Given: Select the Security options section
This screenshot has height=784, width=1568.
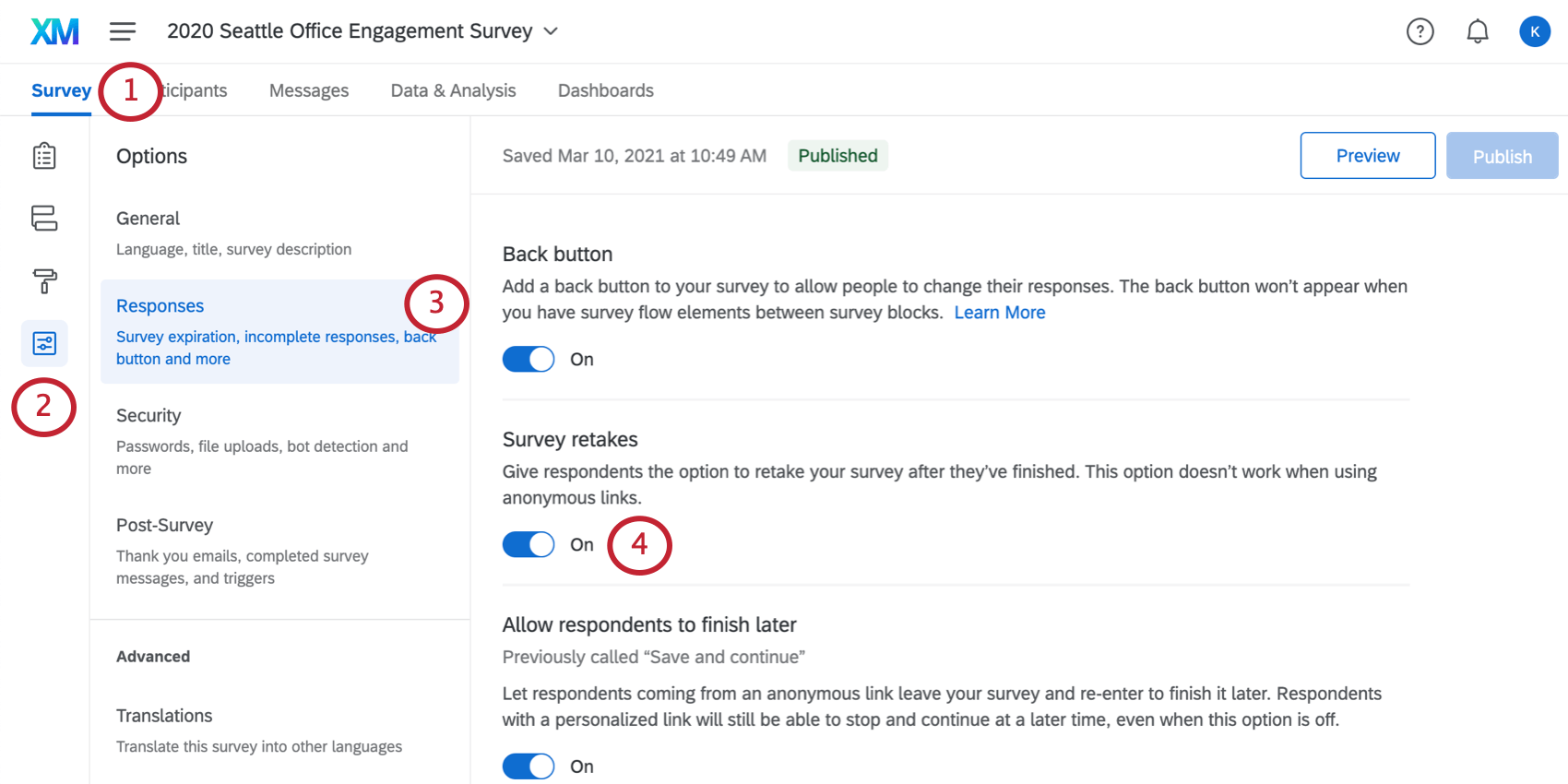Looking at the screenshot, I should point(148,416).
